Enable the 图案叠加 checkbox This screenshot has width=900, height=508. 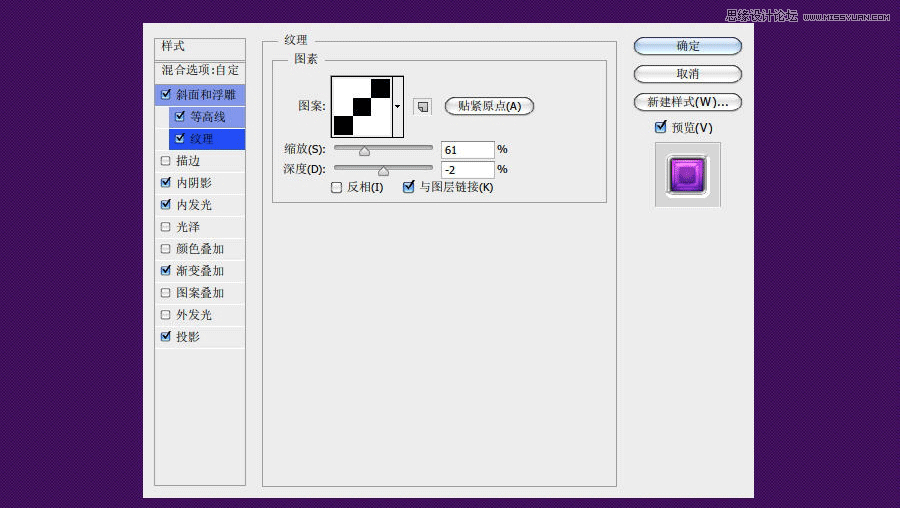166,293
